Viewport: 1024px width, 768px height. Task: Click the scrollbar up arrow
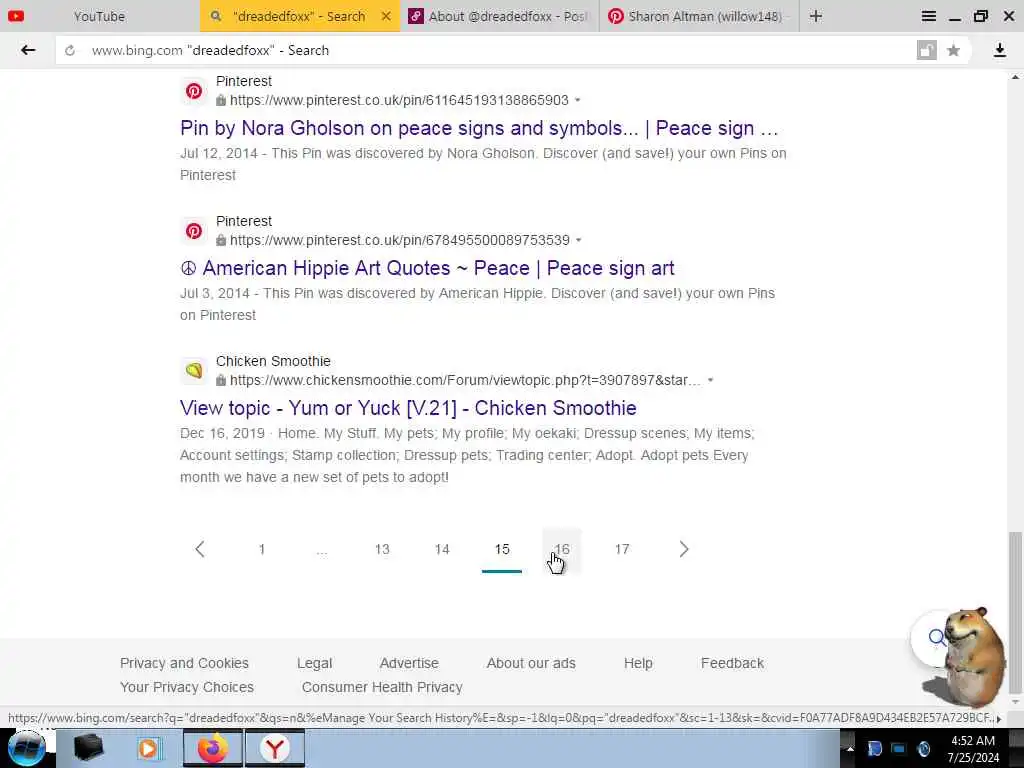tap(1015, 77)
